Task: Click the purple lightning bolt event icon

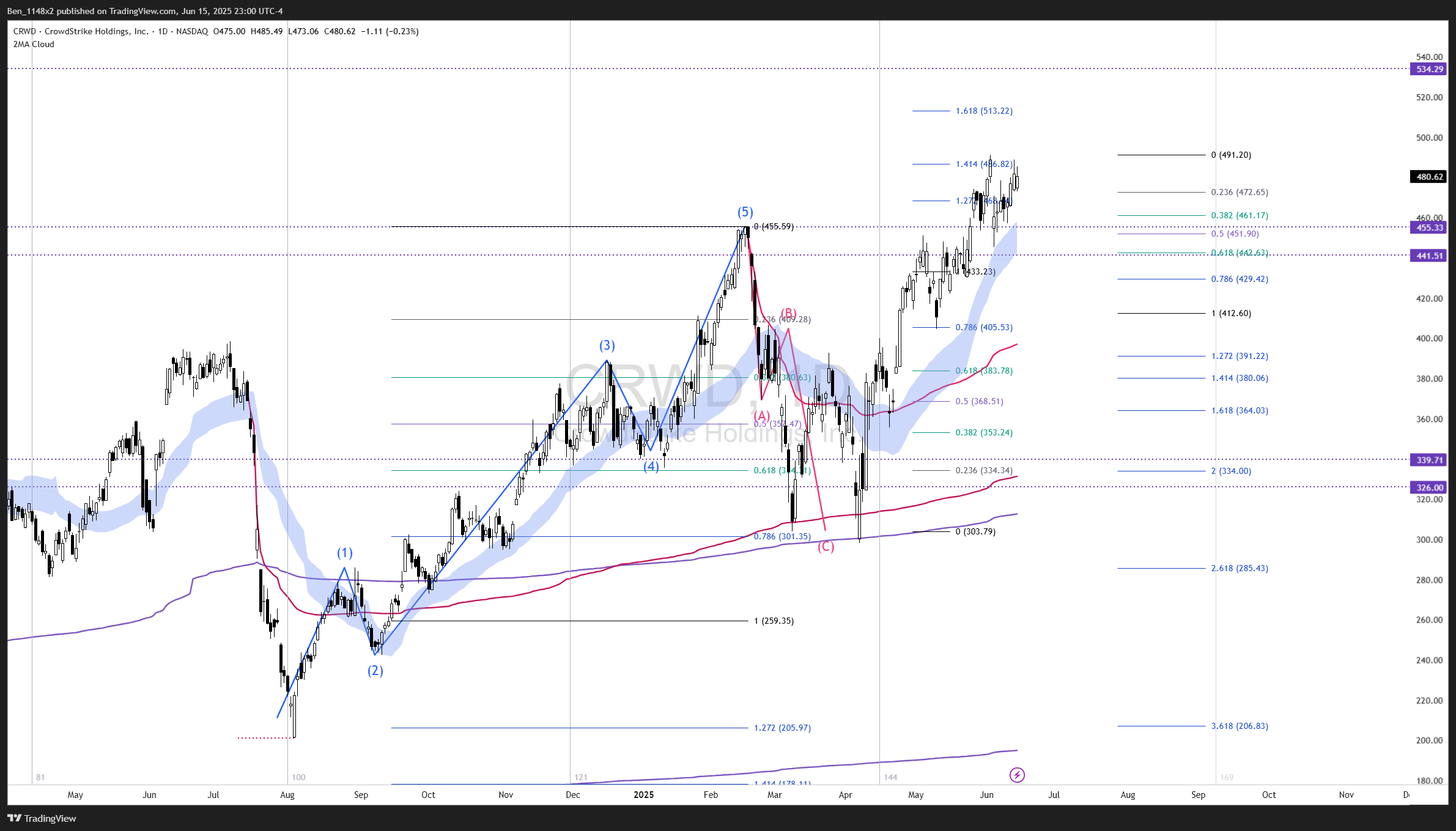Action: (1017, 775)
